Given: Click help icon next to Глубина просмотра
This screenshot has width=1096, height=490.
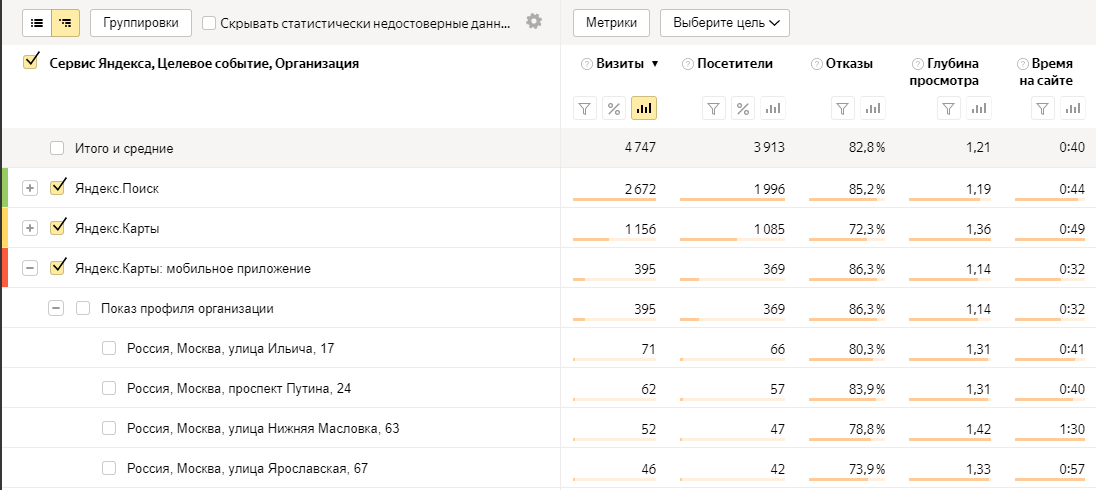Looking at the screenshot, I should (917, 64).
